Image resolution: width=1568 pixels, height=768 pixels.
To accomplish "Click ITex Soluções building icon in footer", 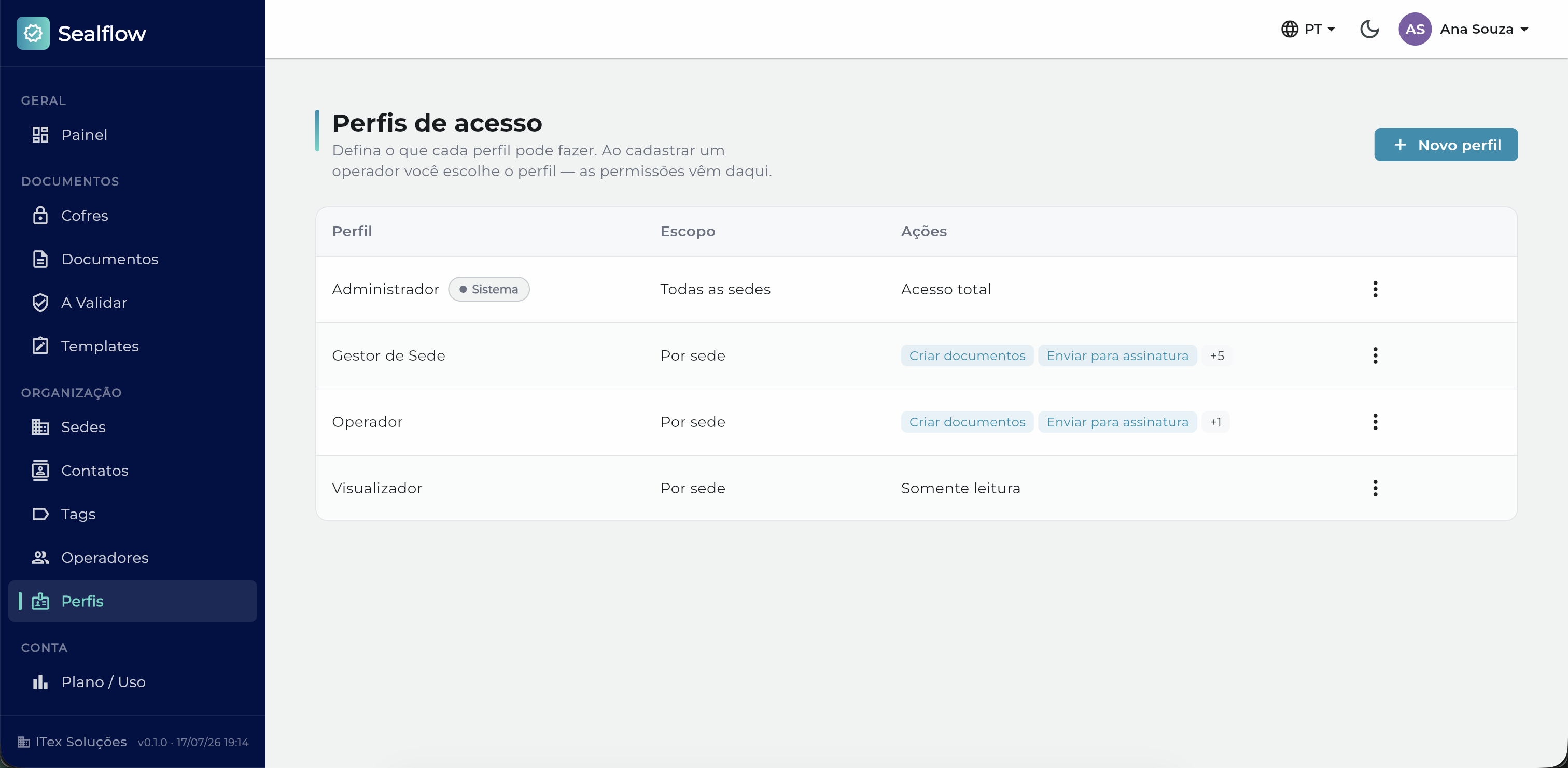I will click(x=24, y=742).
